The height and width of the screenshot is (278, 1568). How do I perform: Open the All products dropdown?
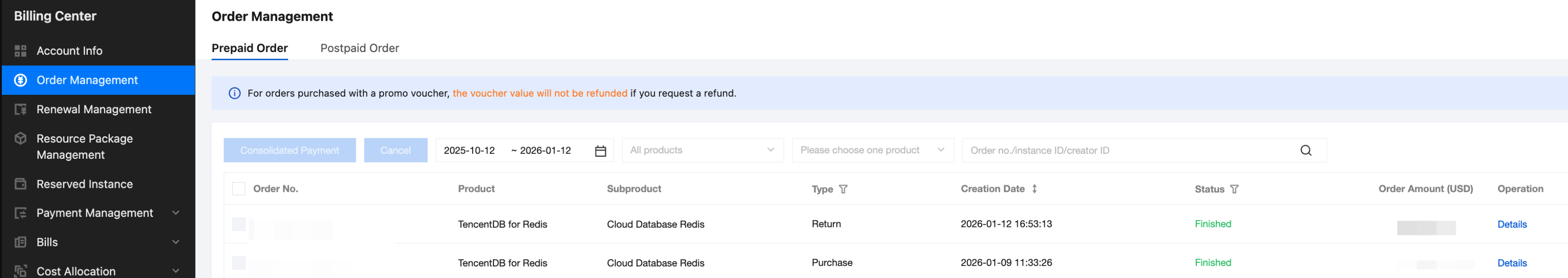[x=703, y=151]
